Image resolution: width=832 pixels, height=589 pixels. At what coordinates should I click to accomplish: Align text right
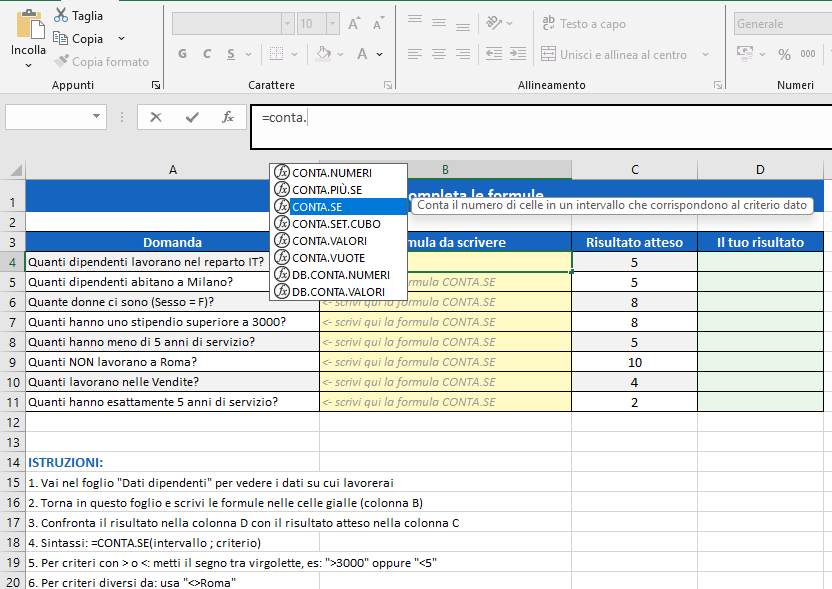(x=463, y=54)
